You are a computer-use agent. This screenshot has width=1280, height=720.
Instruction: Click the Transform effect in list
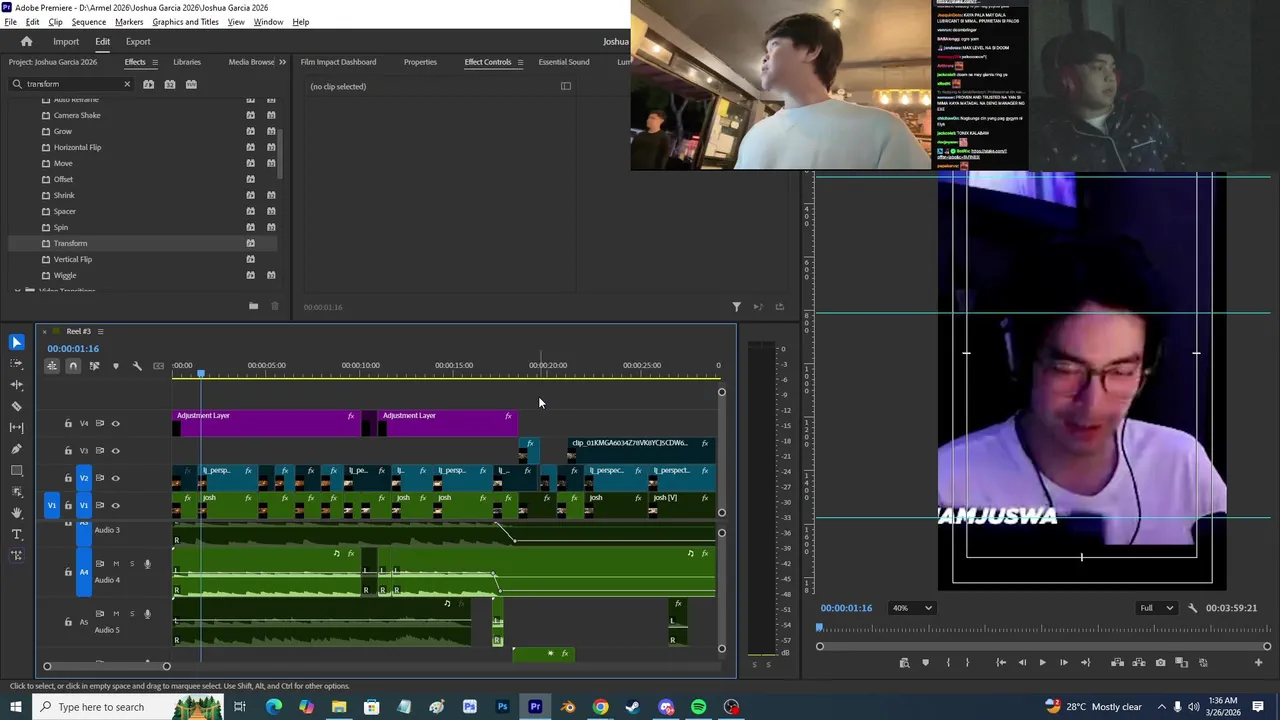click(x=70, y=243)
